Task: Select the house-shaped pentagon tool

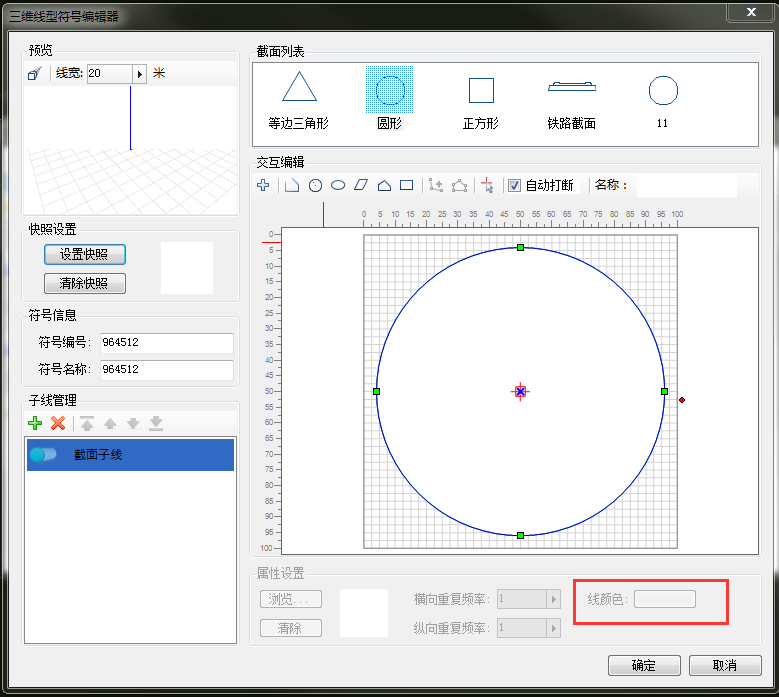Action: point(384,185)
